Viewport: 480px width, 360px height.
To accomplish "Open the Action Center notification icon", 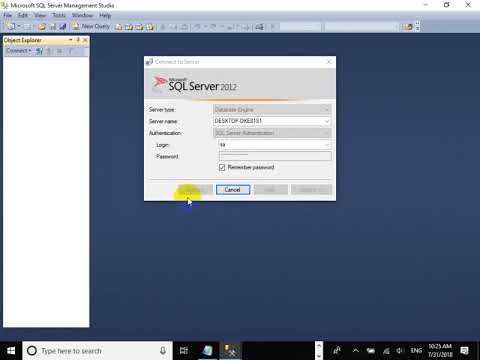I will pos(464,351).
